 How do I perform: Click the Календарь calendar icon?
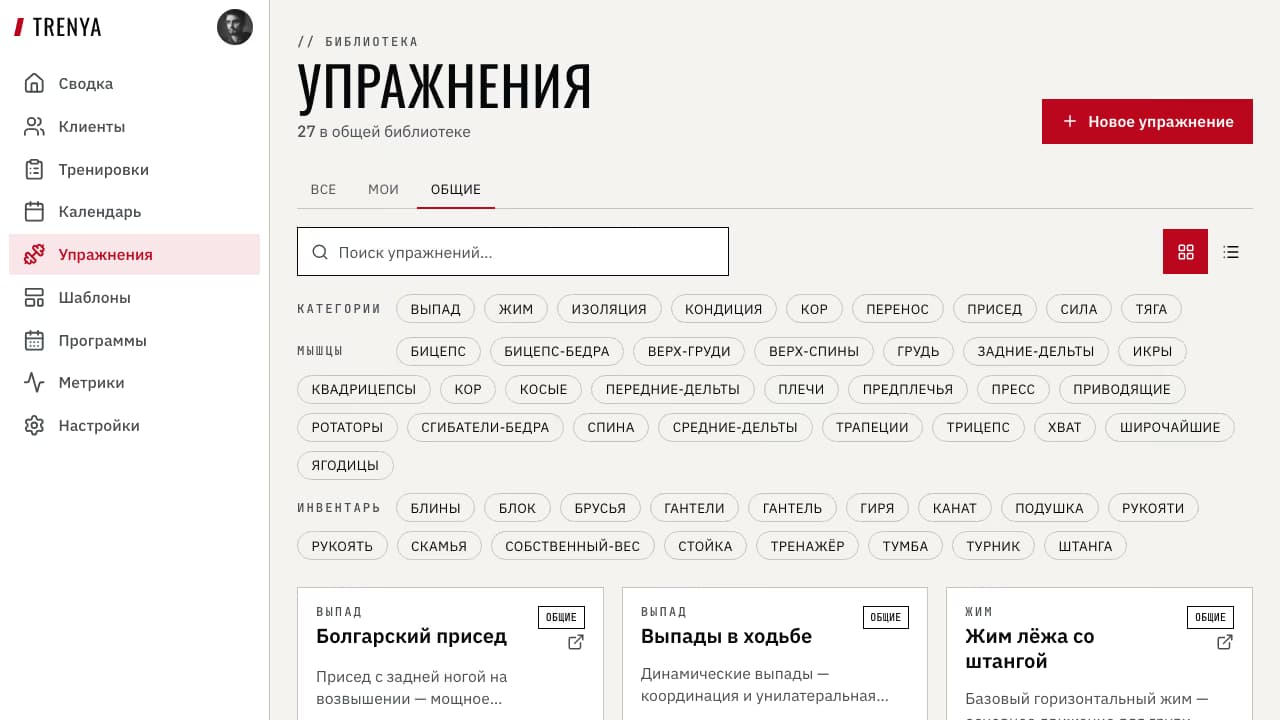point(34,212)
